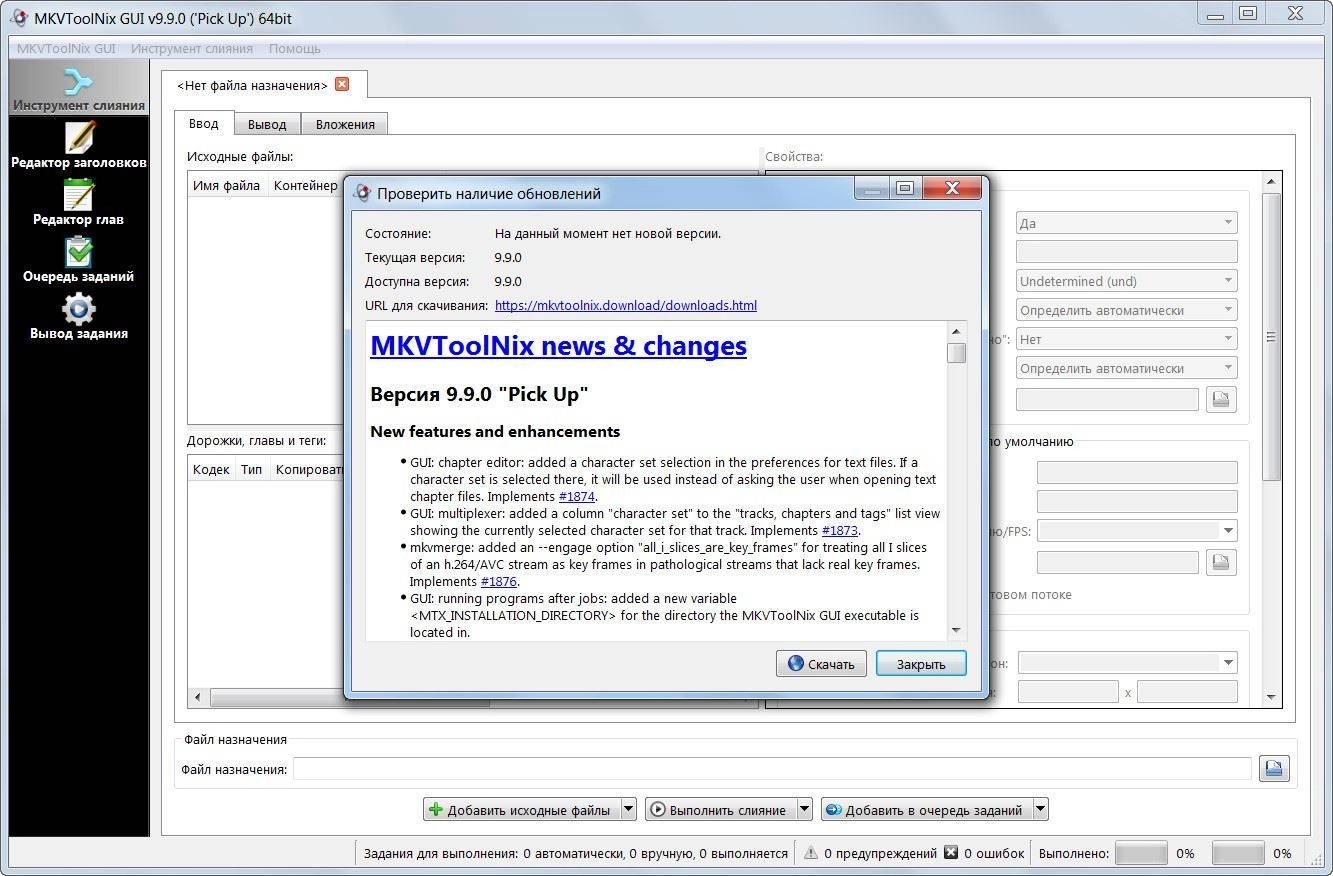Click browse icon below FPS dropdown
This screenshot has height=876, width=1333.
1221,562
